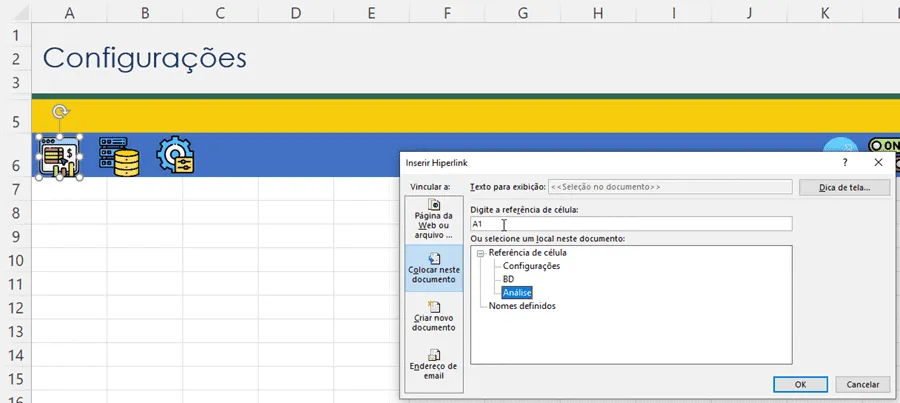Viewport: 900px width, 403px height.
Task: Select row 10 header
Action: tap(15, 261)
